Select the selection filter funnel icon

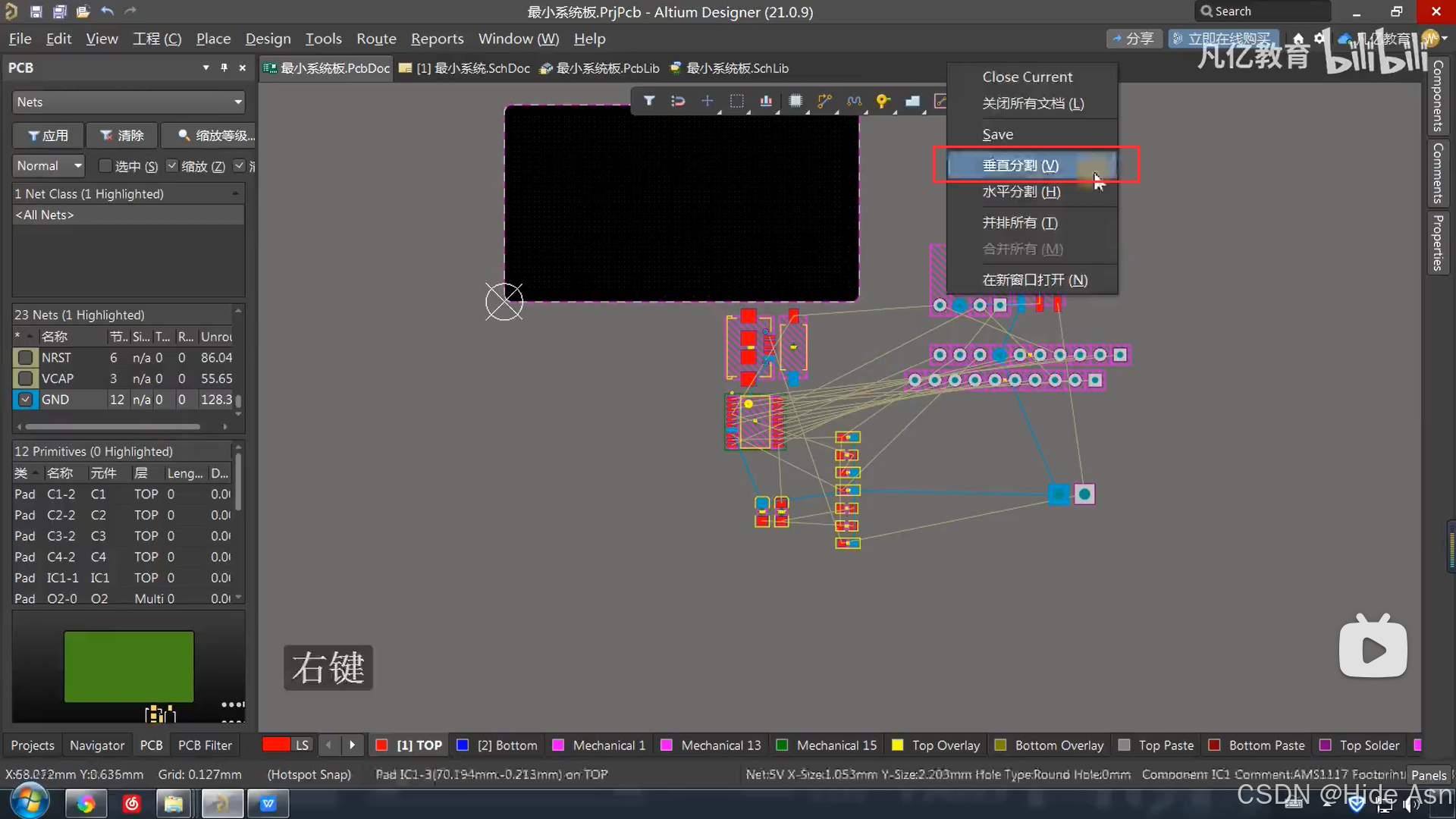(x=649, y=101)
